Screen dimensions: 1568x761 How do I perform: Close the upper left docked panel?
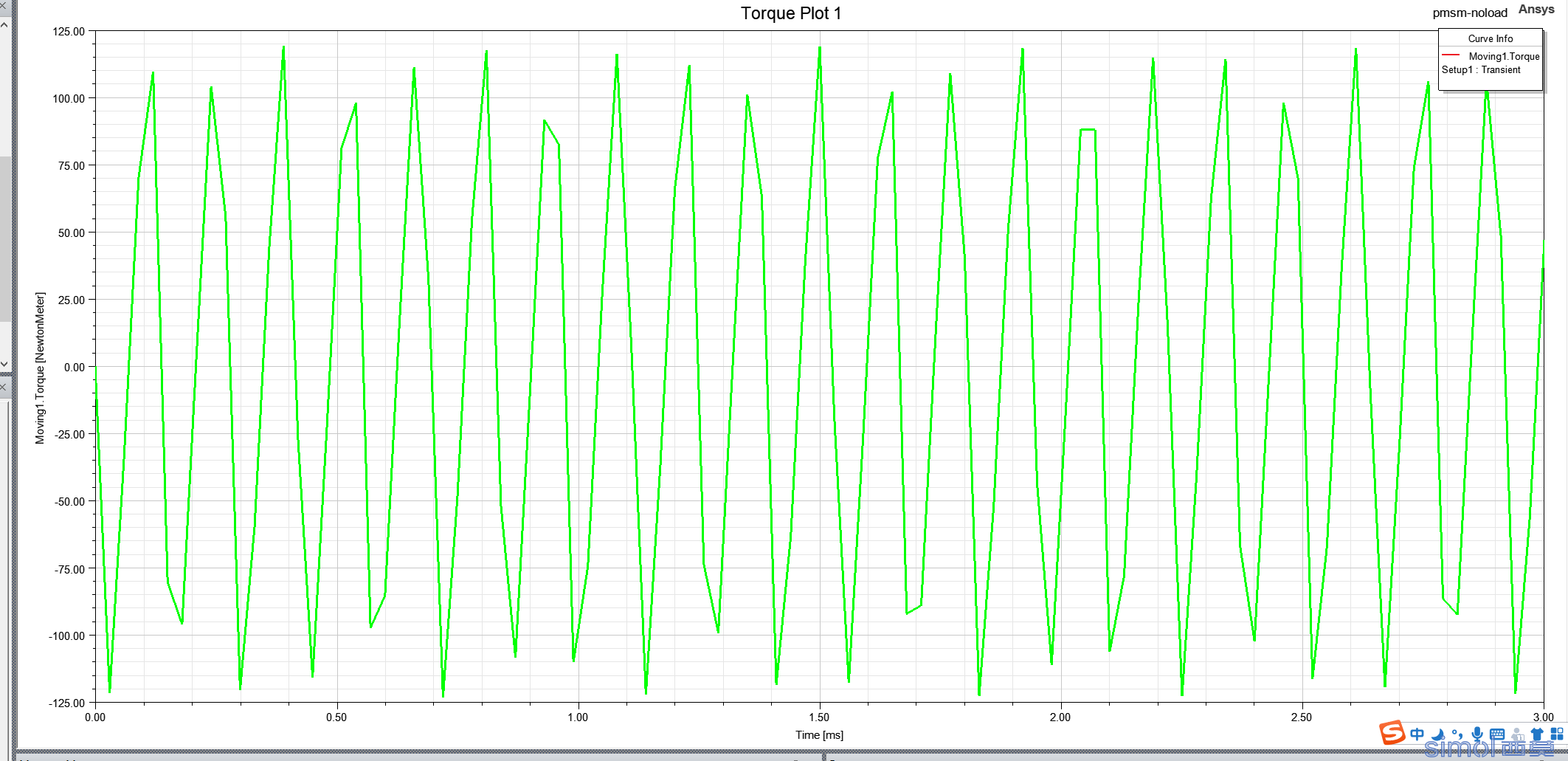(4, 5)
